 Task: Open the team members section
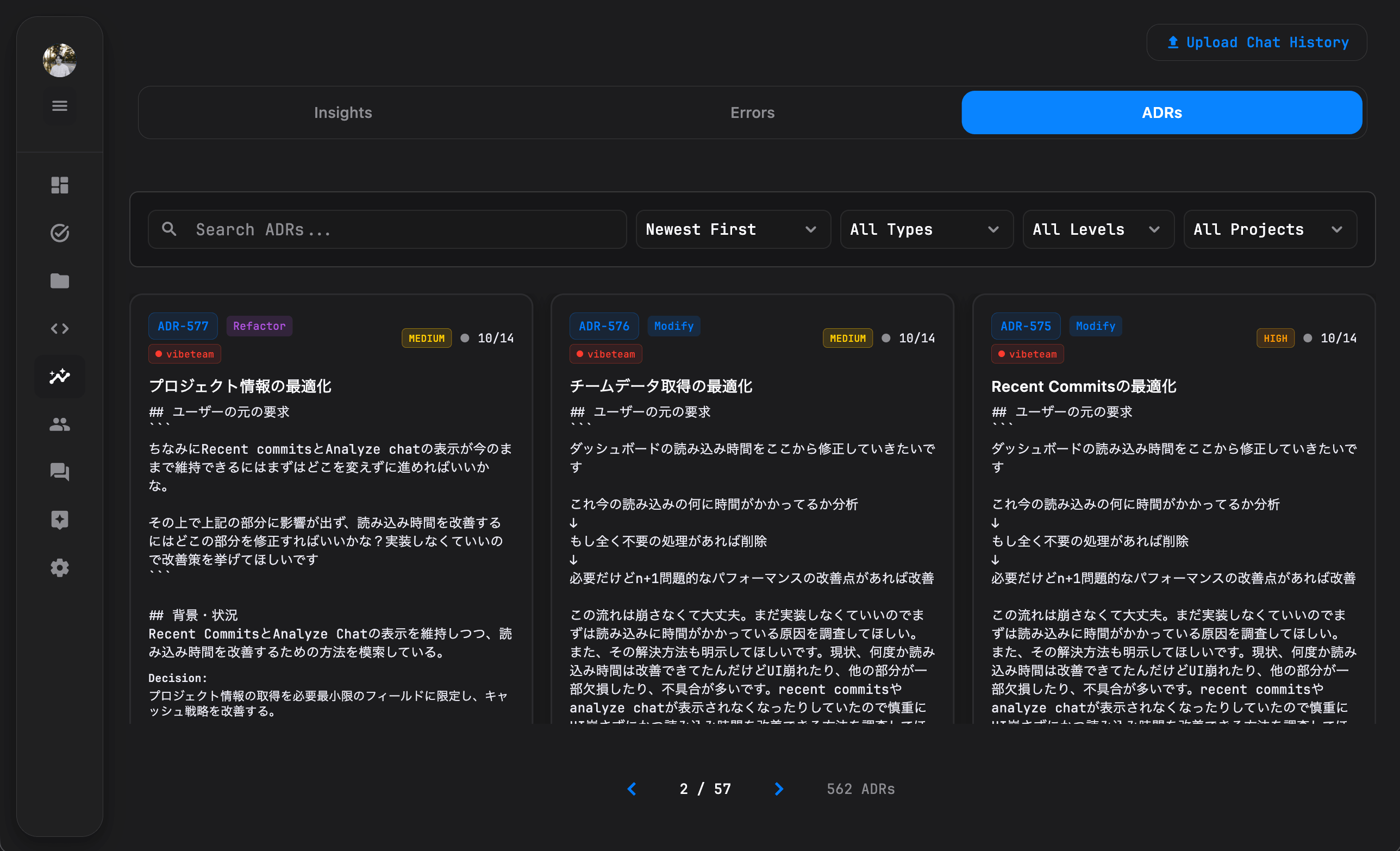point(59,424)
